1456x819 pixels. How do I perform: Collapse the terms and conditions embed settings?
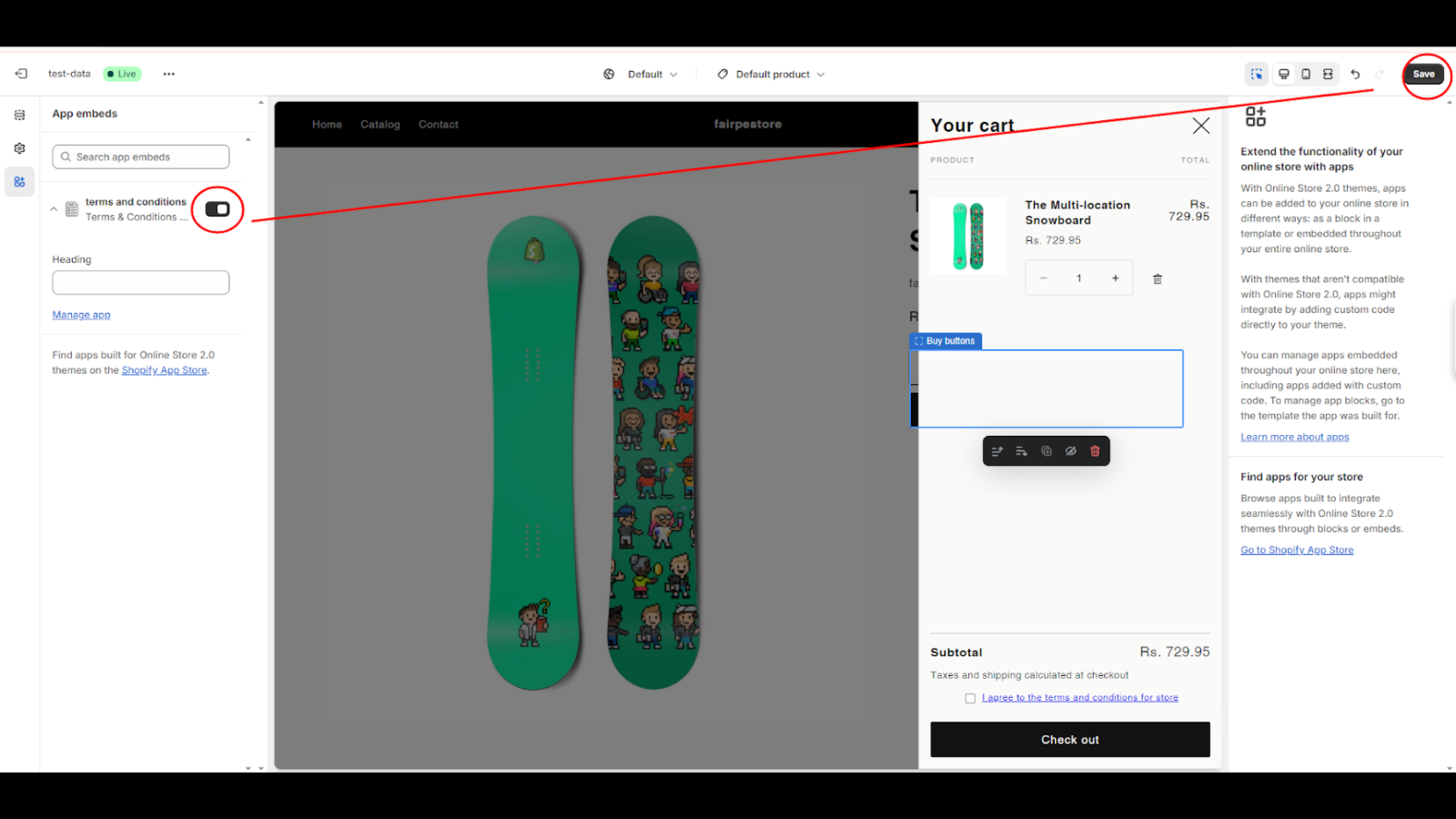[x=54, y=209]
